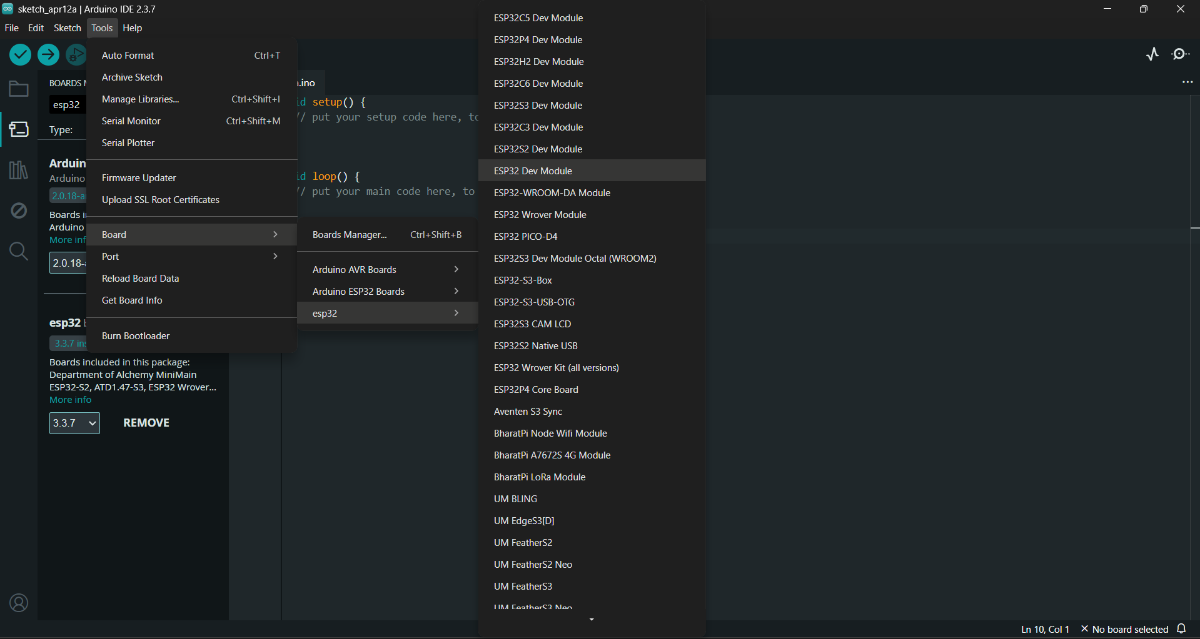Open Library Manager books icon
1200x639 pixels.
point(19,170)
